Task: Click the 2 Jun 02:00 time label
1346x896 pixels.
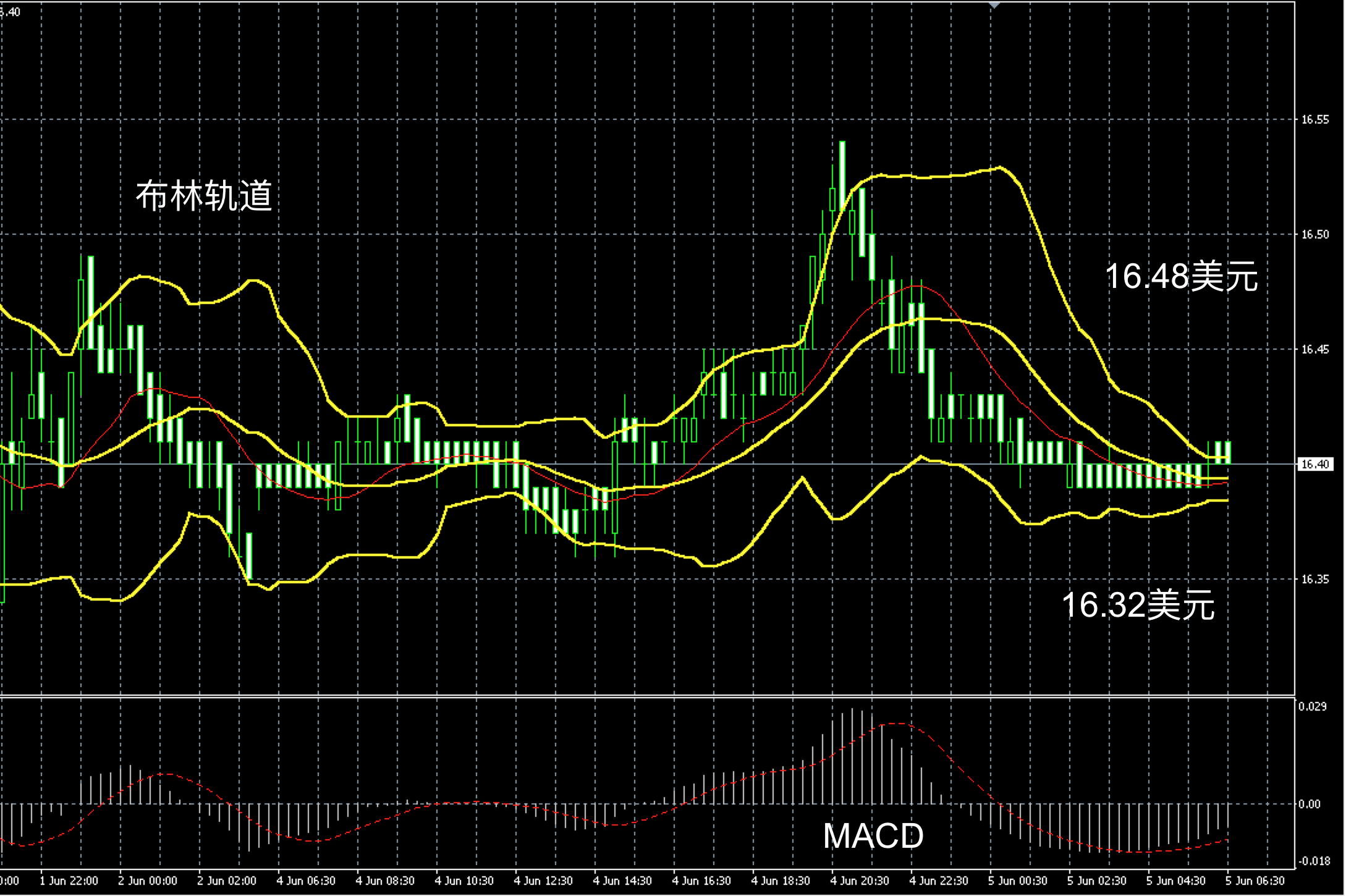Action: [x=227, y=881]
